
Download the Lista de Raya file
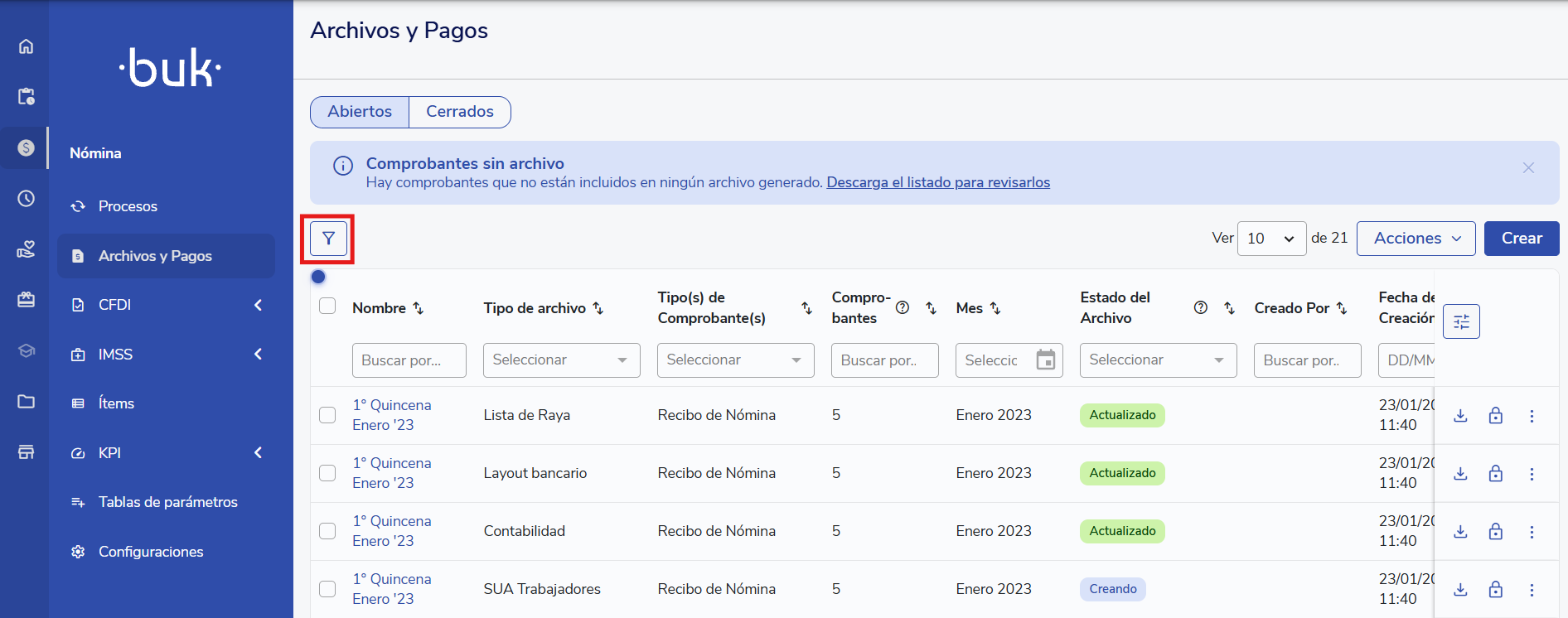click(1460, 416)
